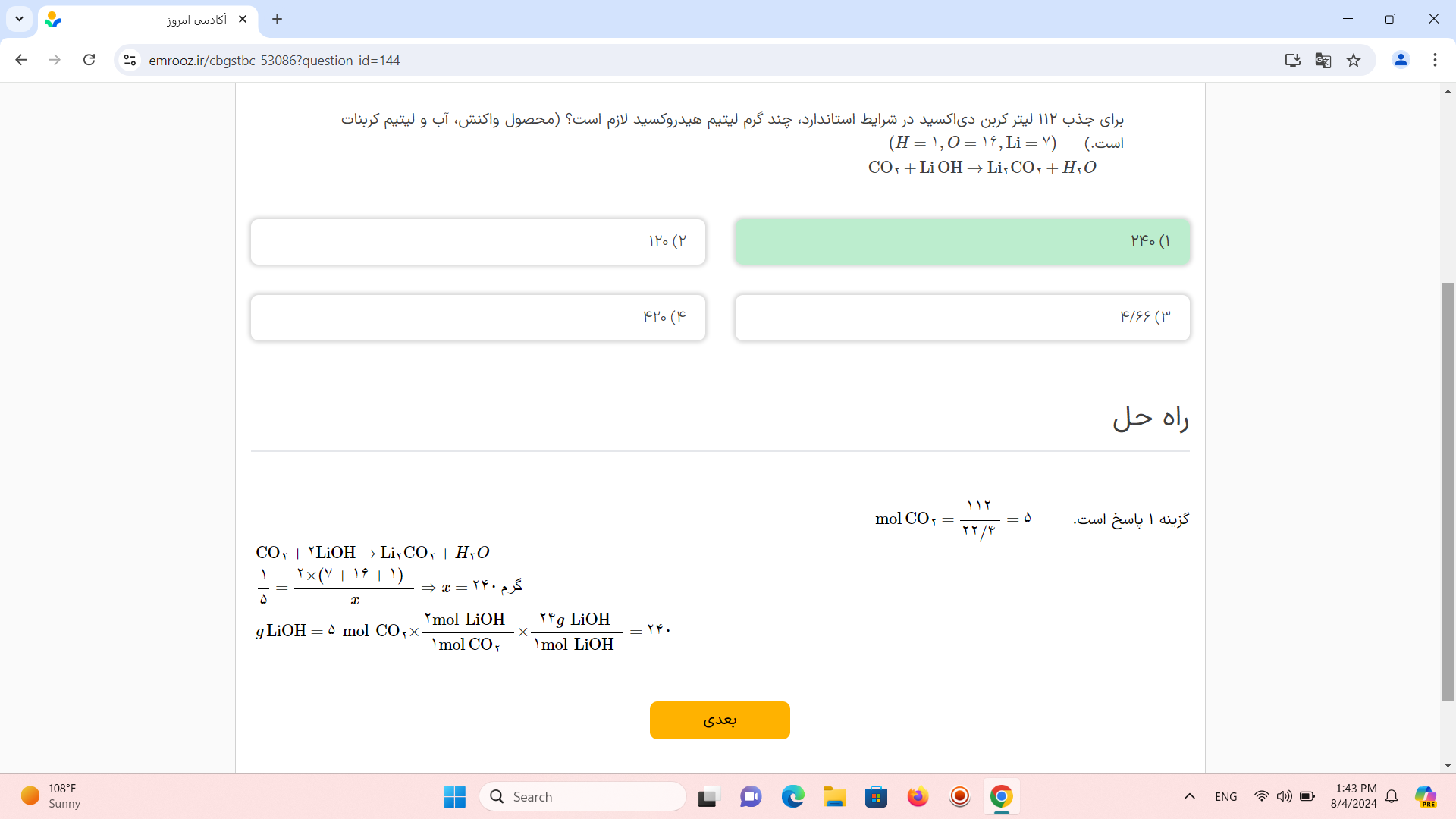
Task: Click the back navigation arrow
Action: tap(21, 60)
